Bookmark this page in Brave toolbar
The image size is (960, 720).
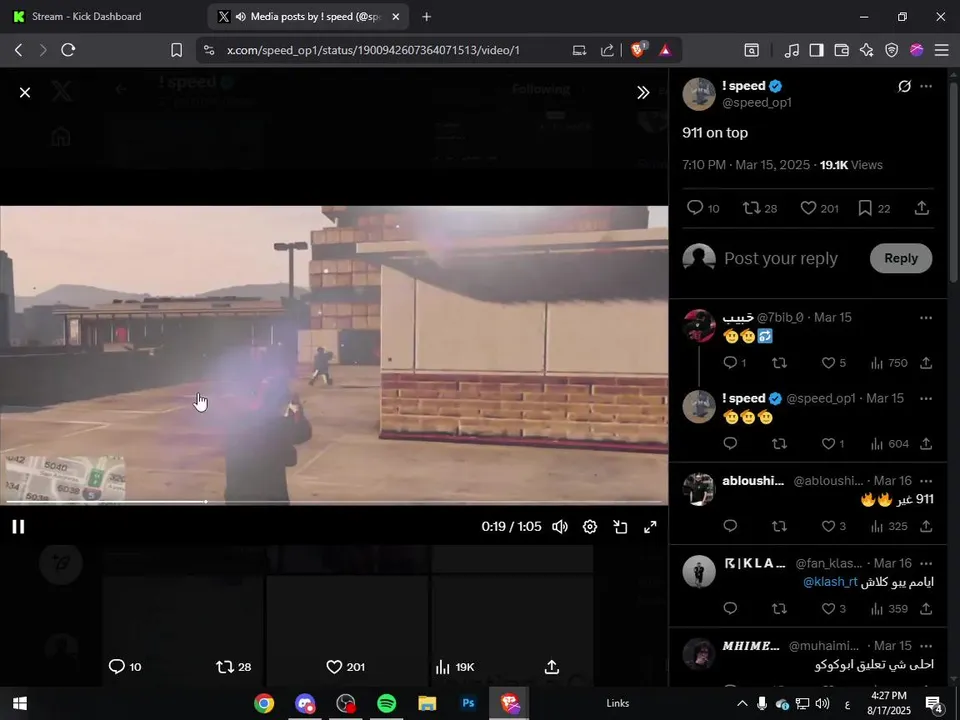[176, 50]
